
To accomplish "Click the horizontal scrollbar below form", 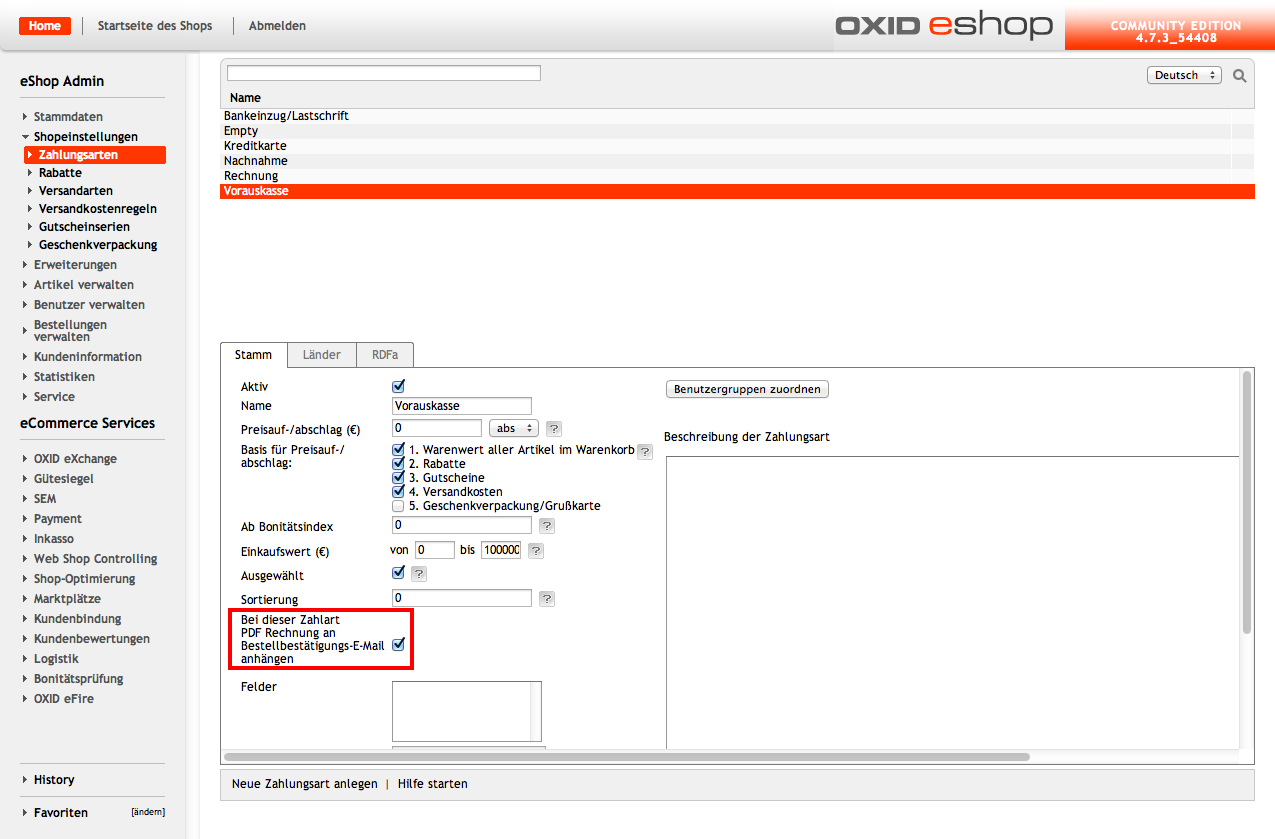I will tap(626, 757).
